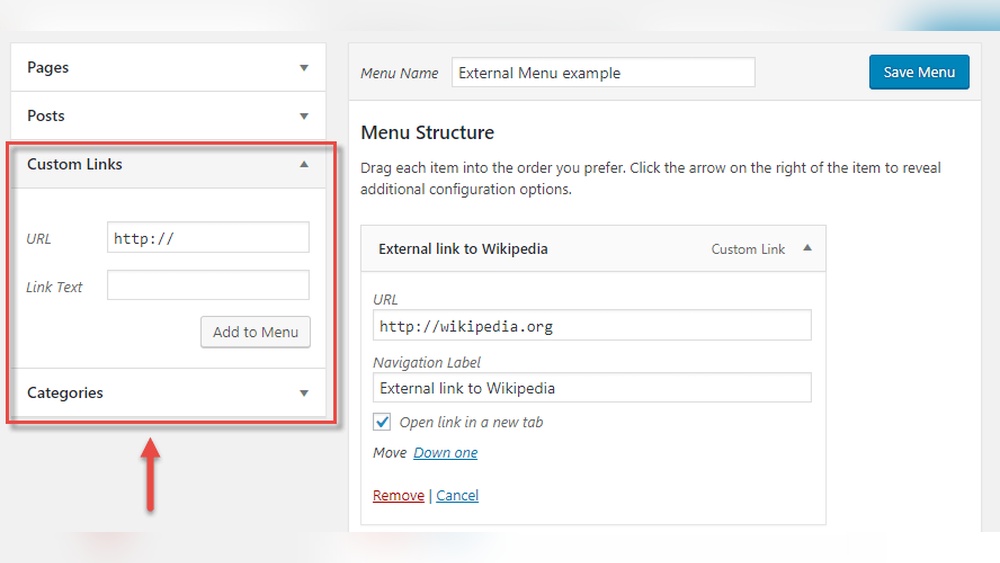Image resolution: width=1000 pixels, height=563 pixels.
Task: Open the Pages panel heading
Action: point(48,68)
